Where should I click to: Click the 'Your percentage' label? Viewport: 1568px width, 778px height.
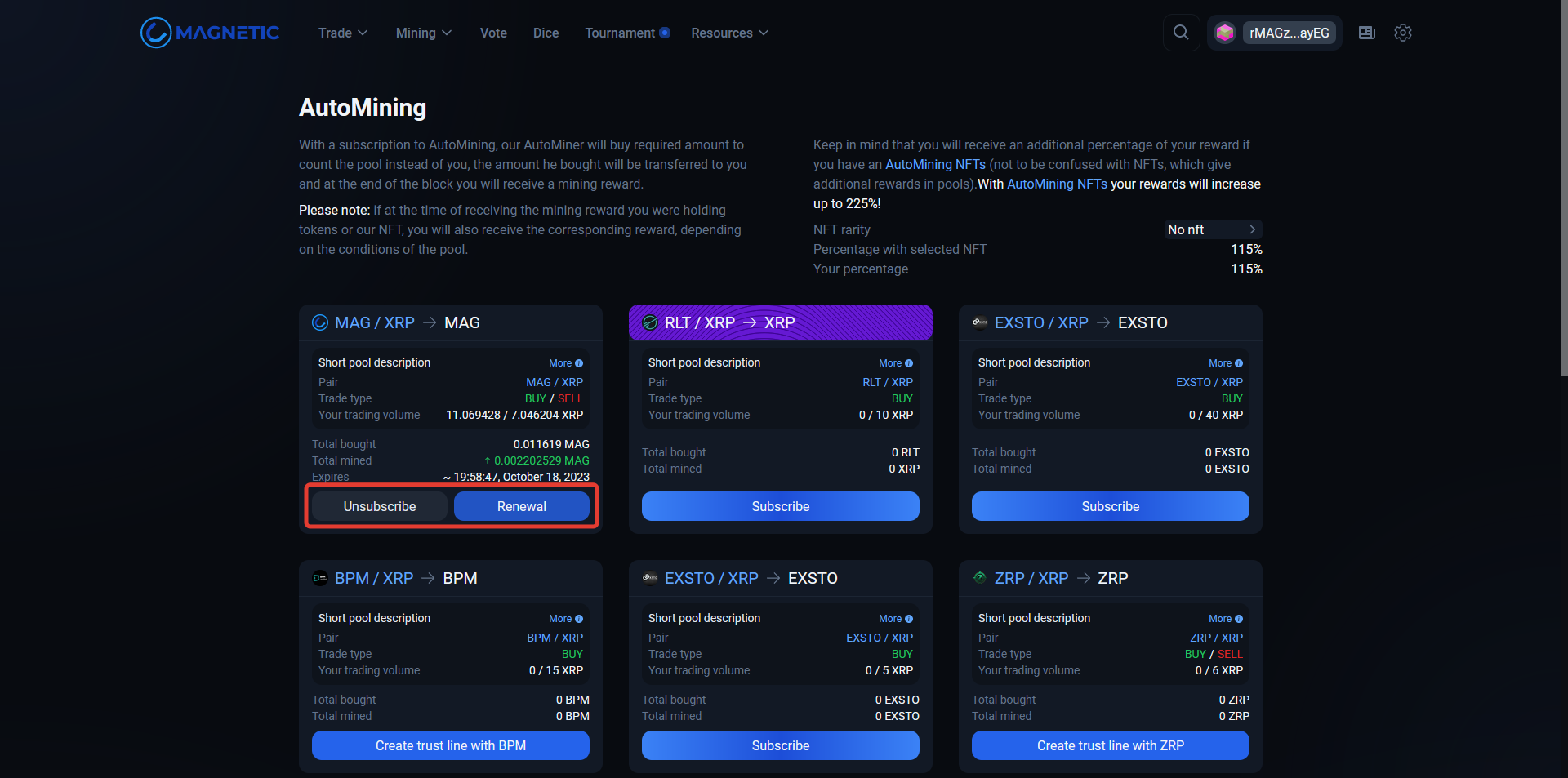coord(861,269)
